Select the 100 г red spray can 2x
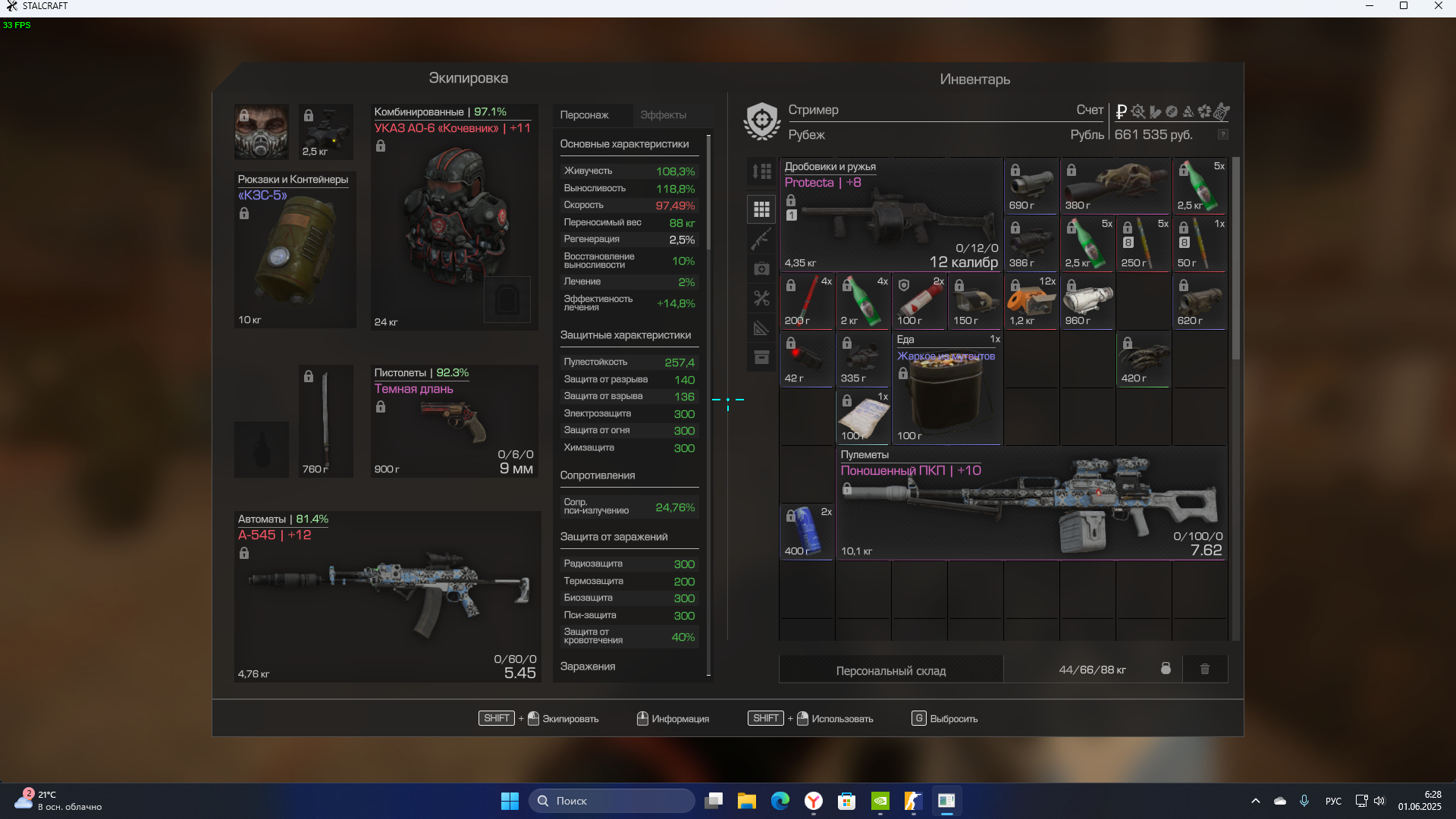The width and height of the screenshot is (1456, 819). [919, 302]
